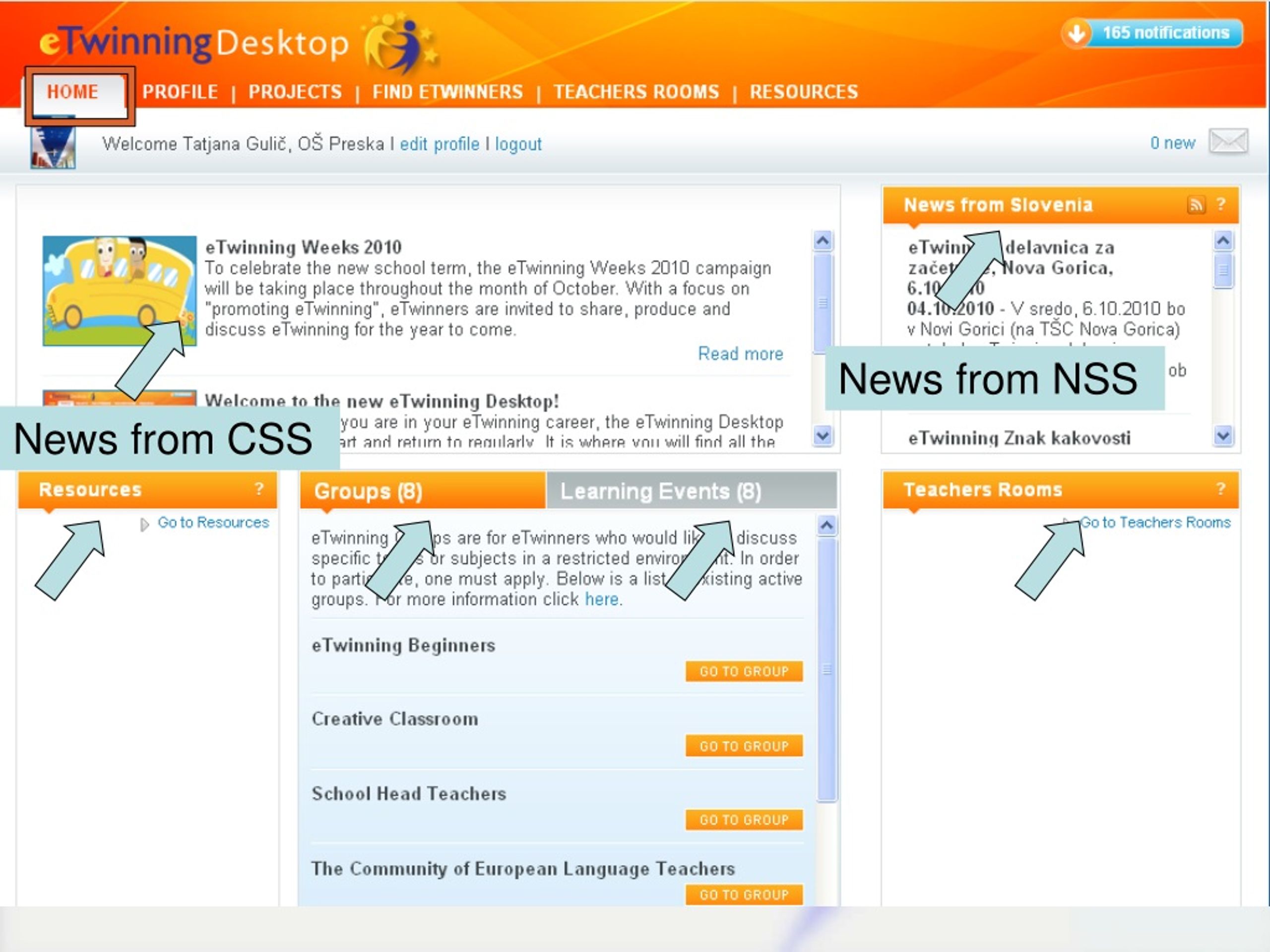
Task: Click the Resources panel title
Action: click(90, 489)
